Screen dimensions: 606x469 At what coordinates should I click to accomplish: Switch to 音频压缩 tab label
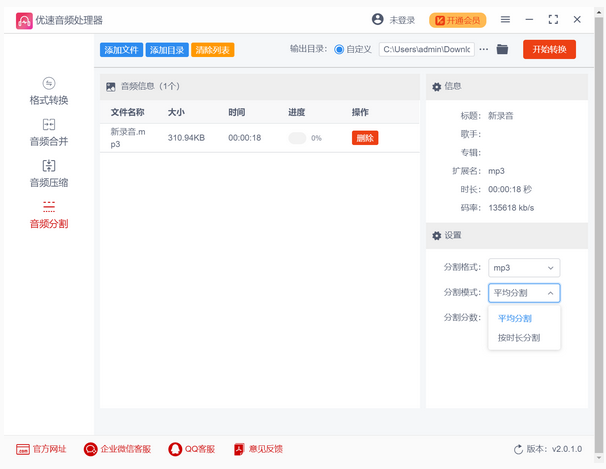pyautogui.click(x=49, y=183)
